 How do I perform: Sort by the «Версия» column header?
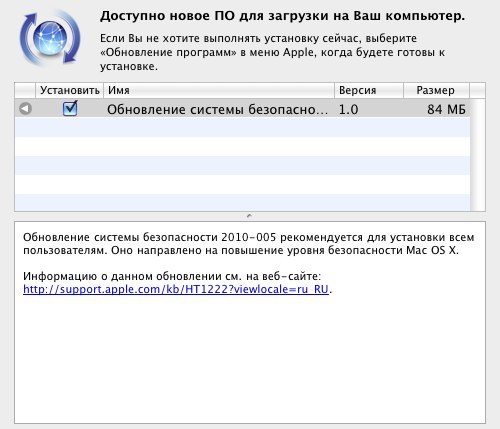[x=369, y=90]
